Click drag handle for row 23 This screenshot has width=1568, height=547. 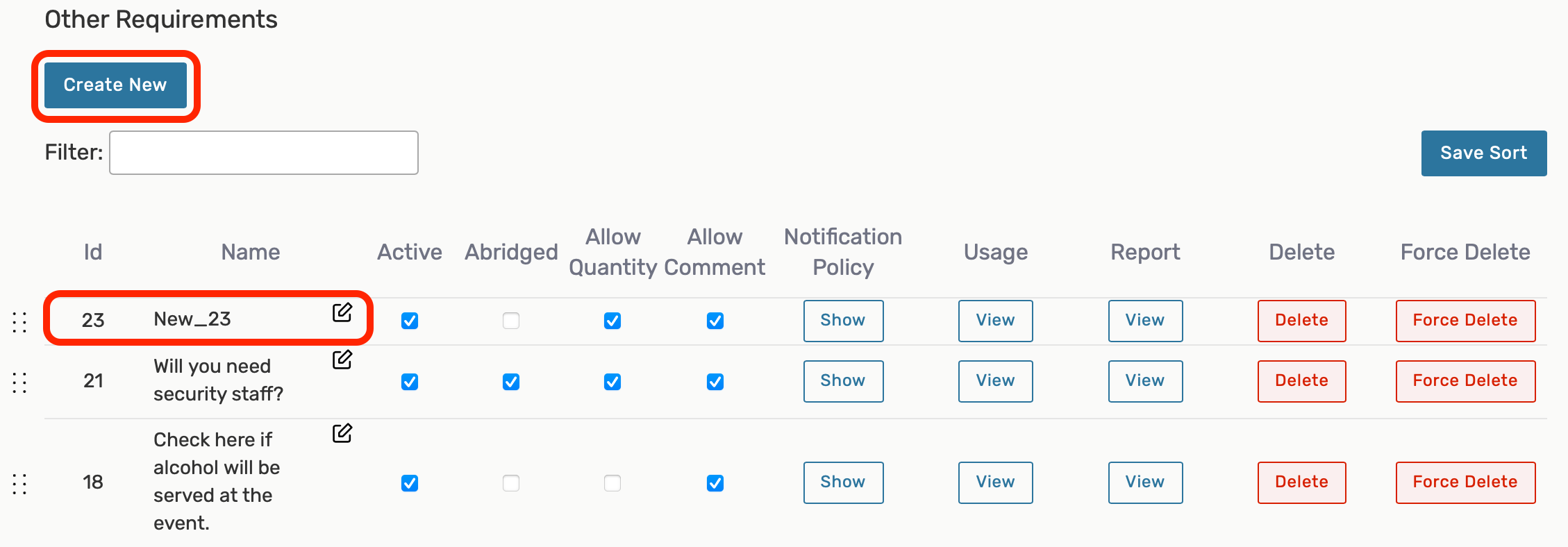pos(19,321)
